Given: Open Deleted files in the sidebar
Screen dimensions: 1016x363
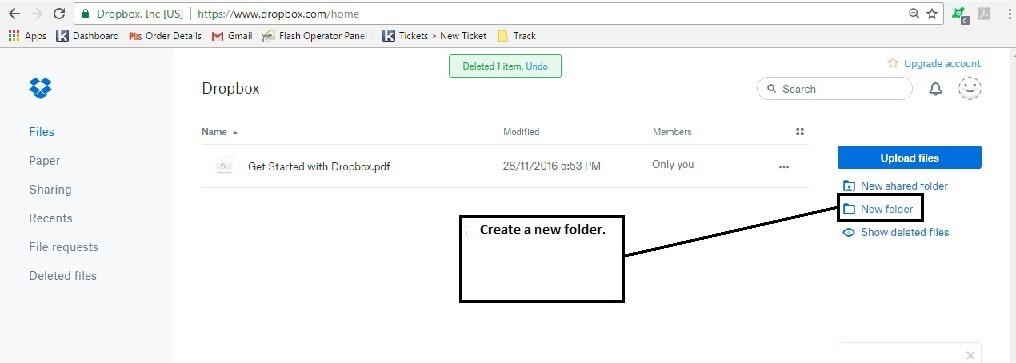Looking at the screenshot, I should pos(62,276).
